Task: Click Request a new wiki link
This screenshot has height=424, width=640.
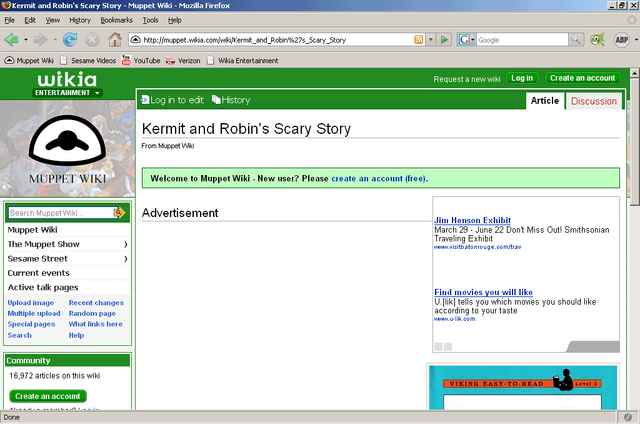Action: (x=467, y=79)
